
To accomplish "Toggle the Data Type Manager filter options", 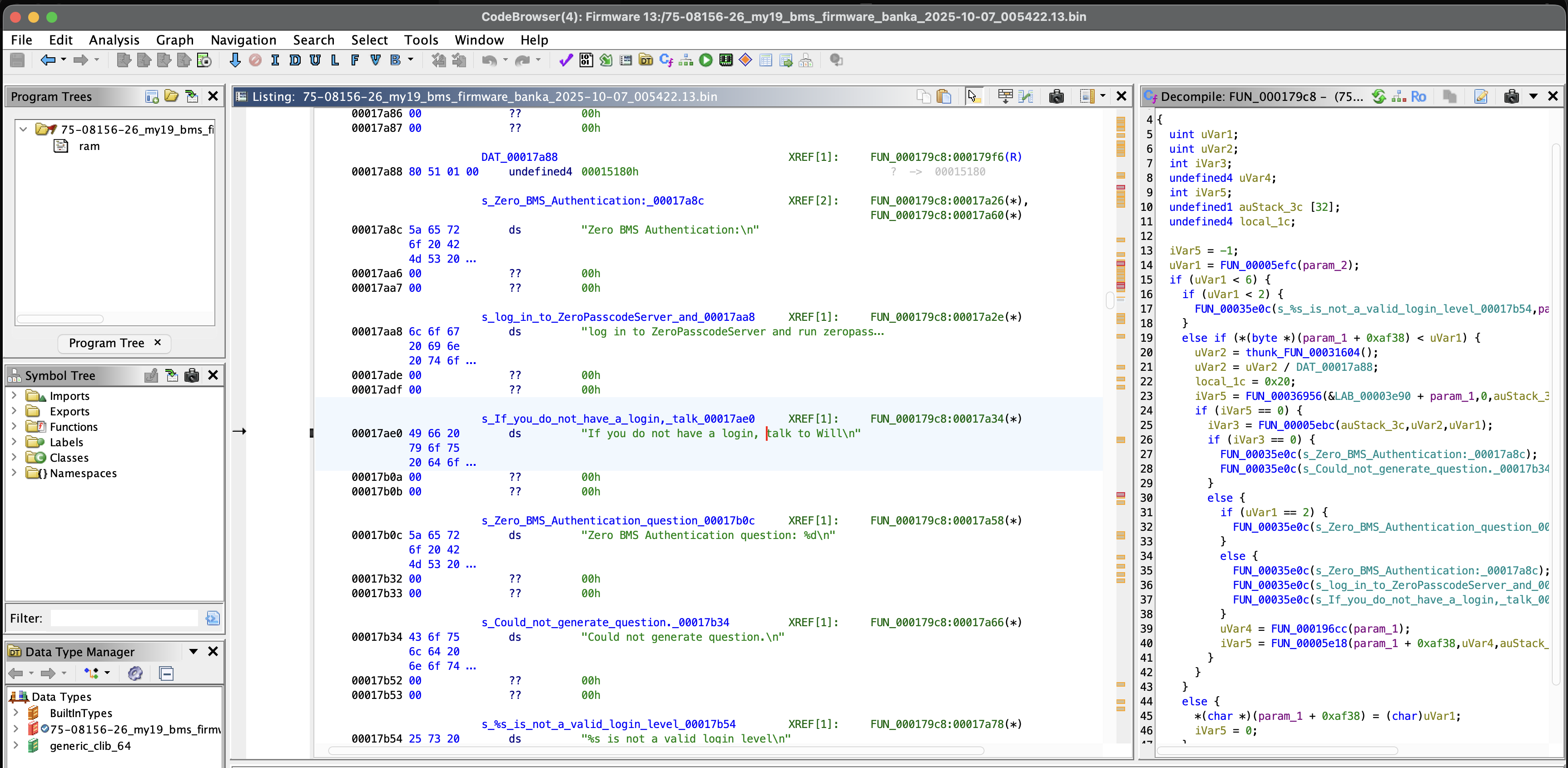I will 134,673.
